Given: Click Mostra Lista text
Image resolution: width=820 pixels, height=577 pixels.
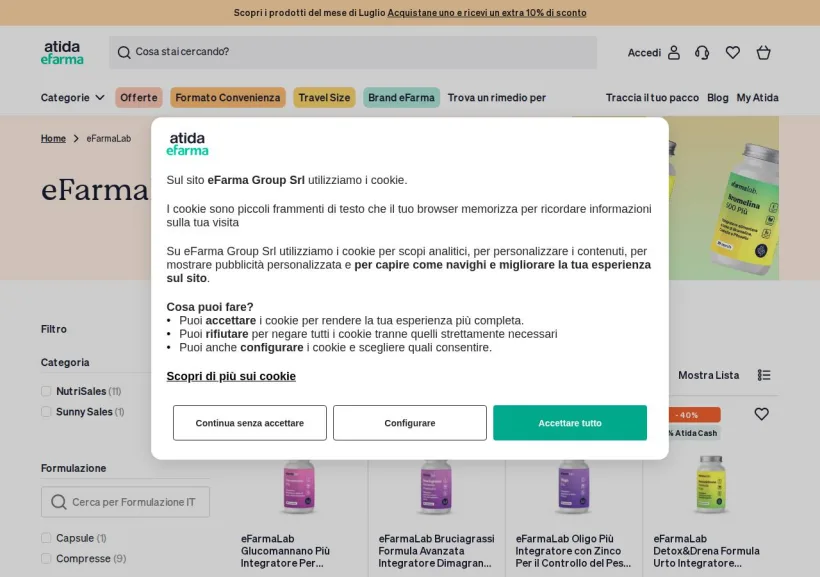Looking at the screenshot, I should 709,375.
